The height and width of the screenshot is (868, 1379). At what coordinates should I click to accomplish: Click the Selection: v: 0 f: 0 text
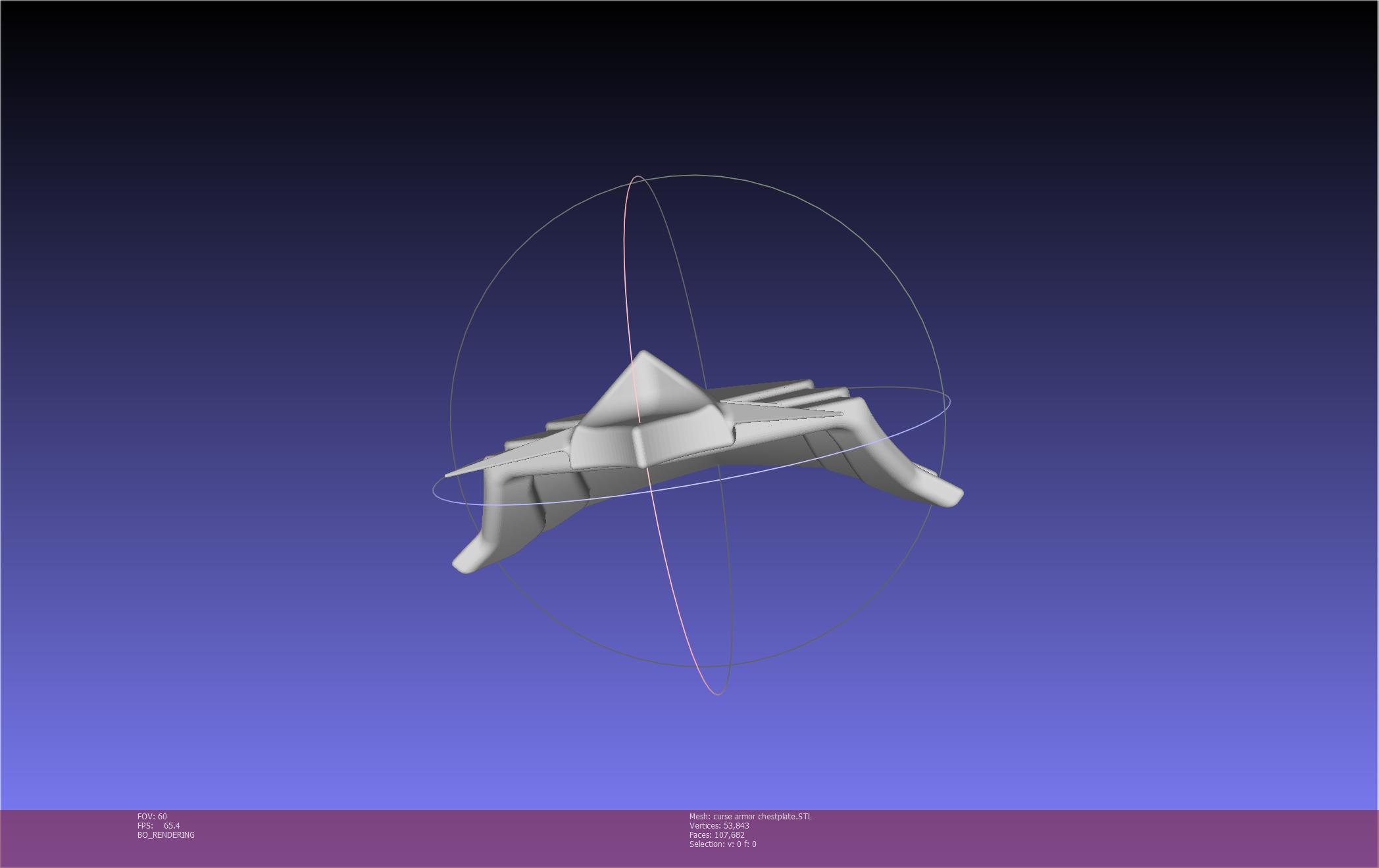(723, 844)
